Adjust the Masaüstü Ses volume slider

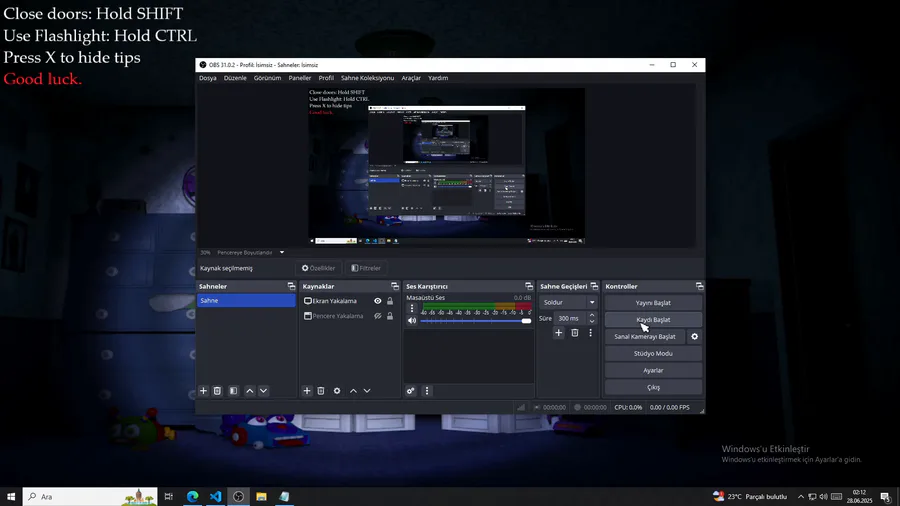476,321
